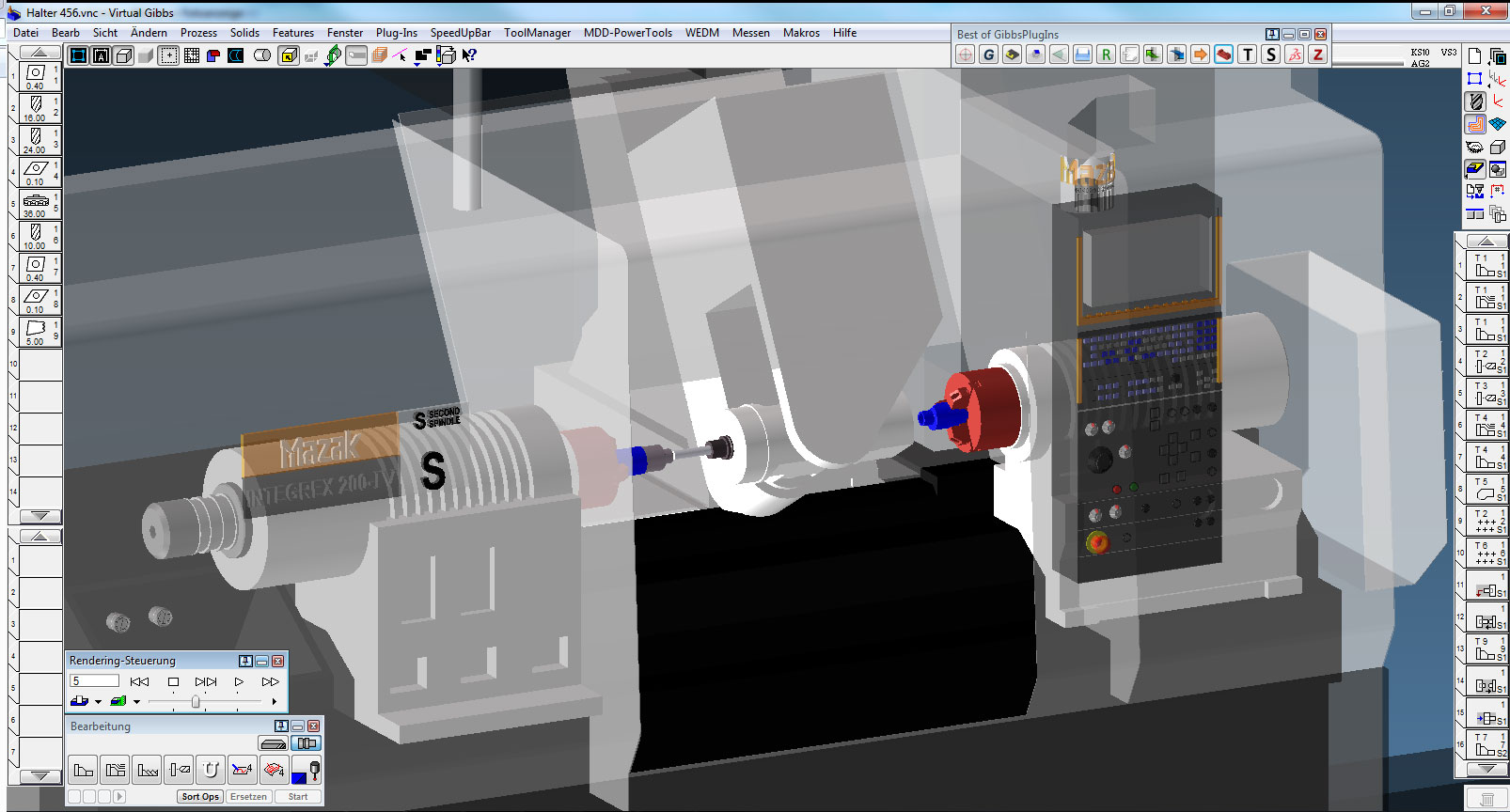Select the drilling process icon in Bearbeitung
Image resolution: width=1510 pixels, height=812 pixels.
pyautogui.click(x=179, y=770)
